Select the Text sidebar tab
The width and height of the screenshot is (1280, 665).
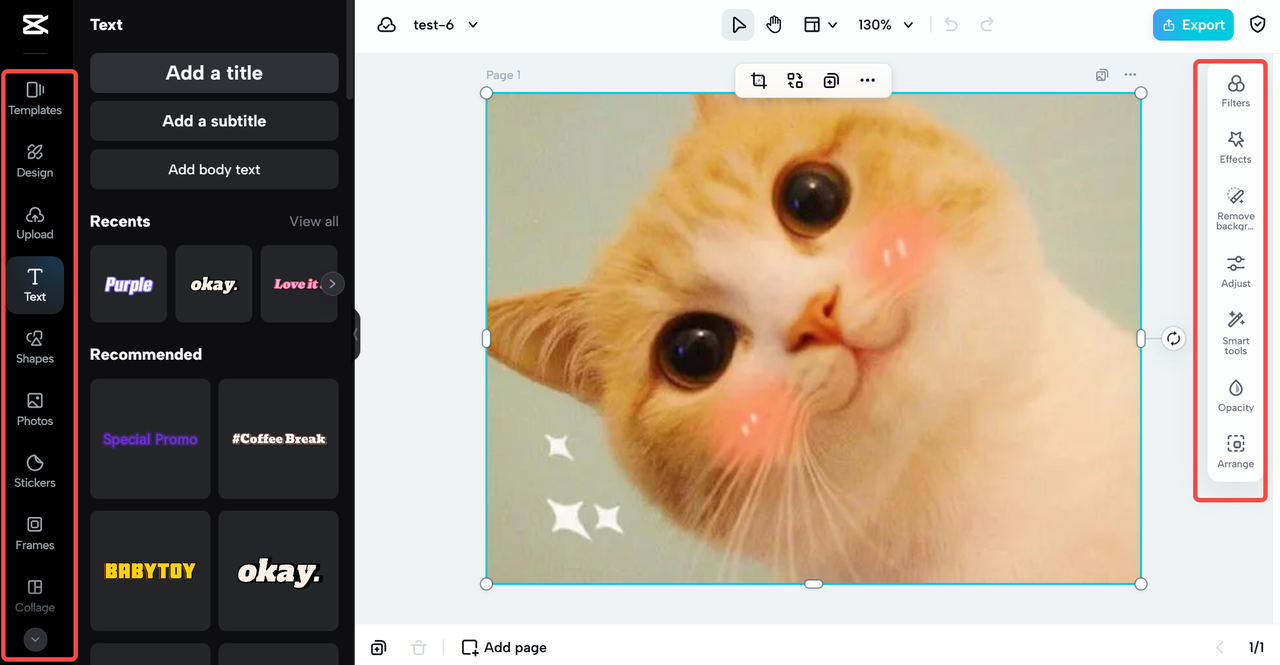tap(35, 285)
